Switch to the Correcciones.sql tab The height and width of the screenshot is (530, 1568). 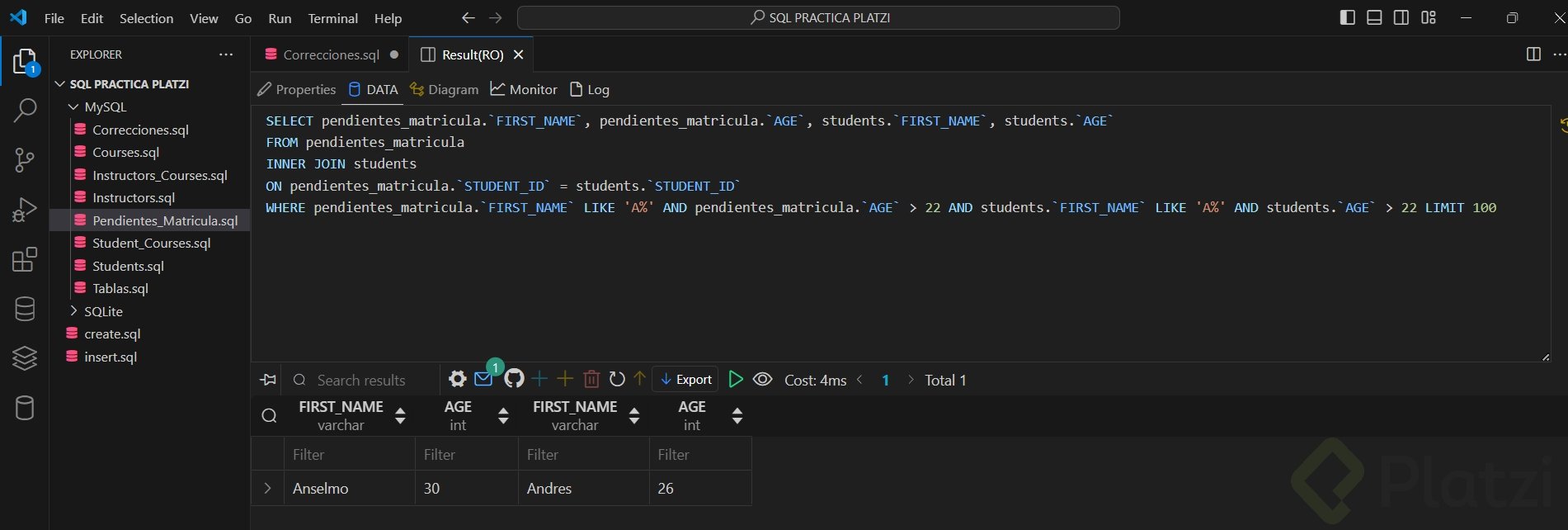coord(330,54)
